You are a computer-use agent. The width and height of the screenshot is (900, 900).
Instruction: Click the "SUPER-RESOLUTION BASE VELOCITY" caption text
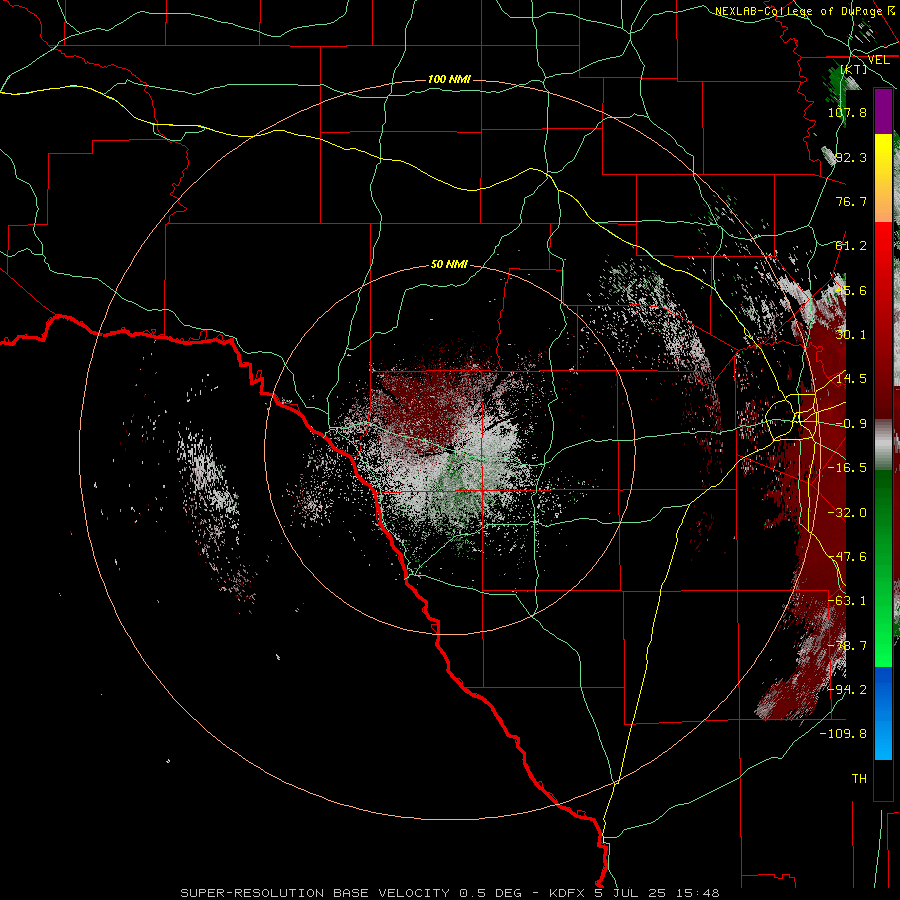tap(316, 893)
